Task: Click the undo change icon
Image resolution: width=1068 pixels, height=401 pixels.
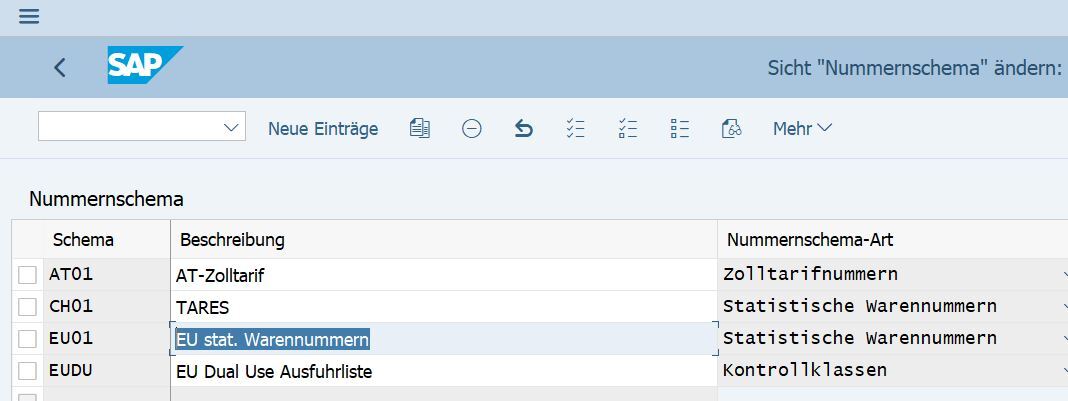Action: (523, 128)
